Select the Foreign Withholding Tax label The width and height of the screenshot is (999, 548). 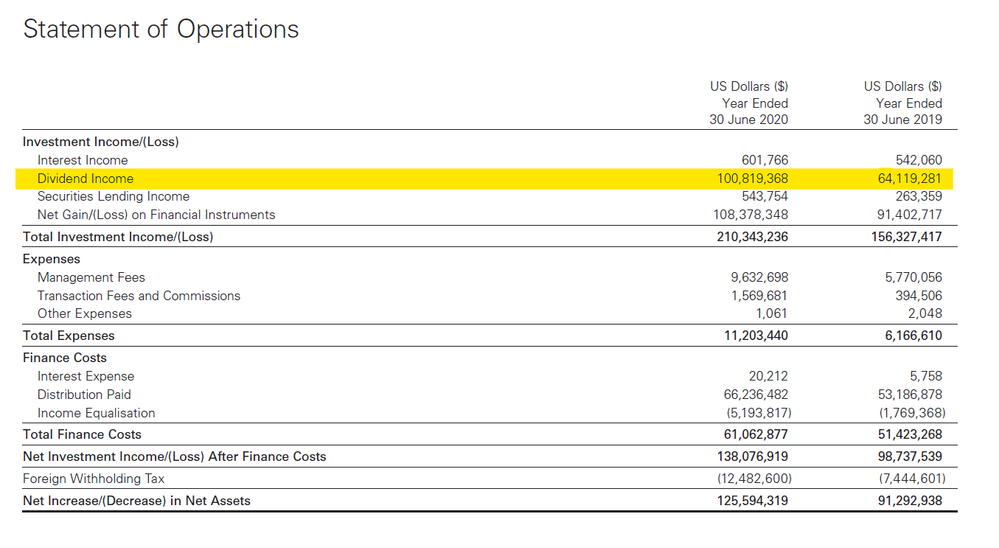click(94, 478)
